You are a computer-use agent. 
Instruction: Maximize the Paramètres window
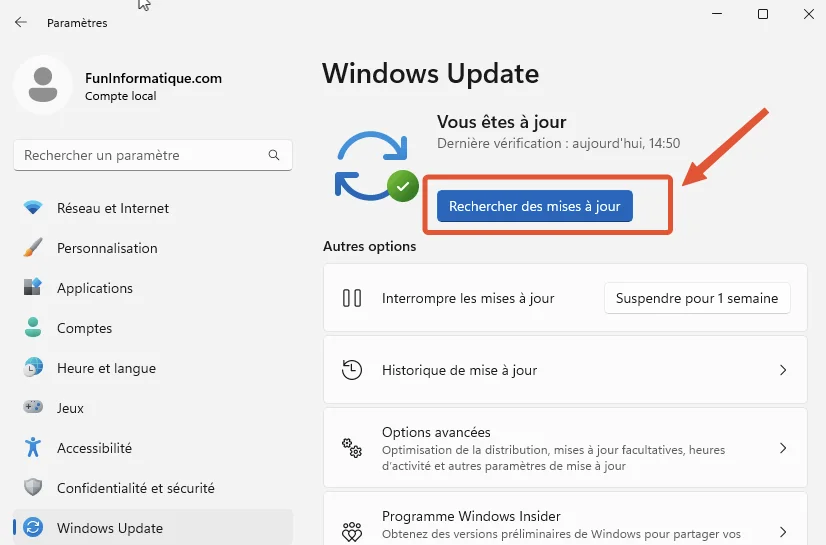click(x=763, y=14)
